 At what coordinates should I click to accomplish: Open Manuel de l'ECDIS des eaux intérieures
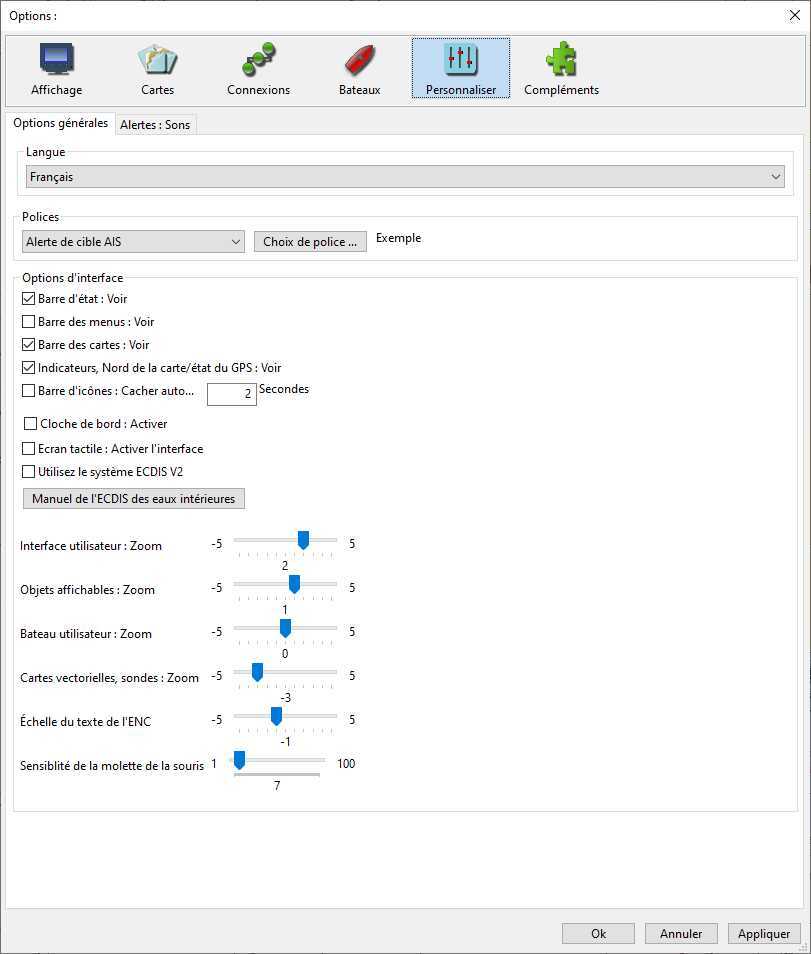(134, 499)
